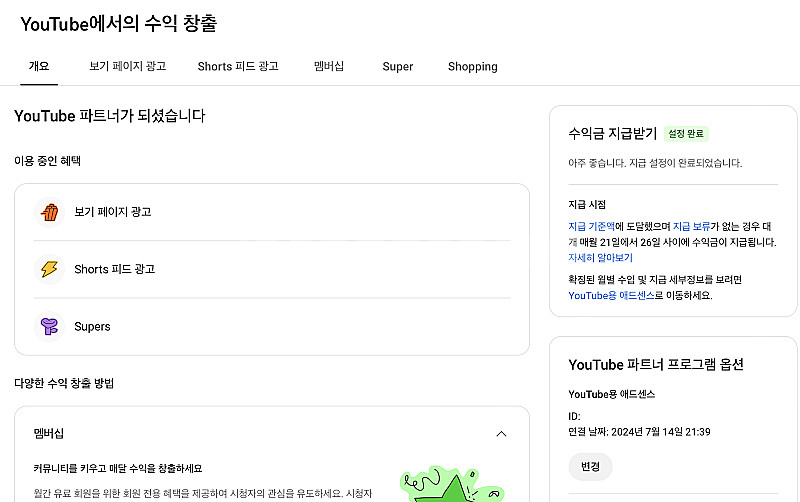Select the Supers benefit row text
Screen dimensions: 800x502
tap(92, 327)
